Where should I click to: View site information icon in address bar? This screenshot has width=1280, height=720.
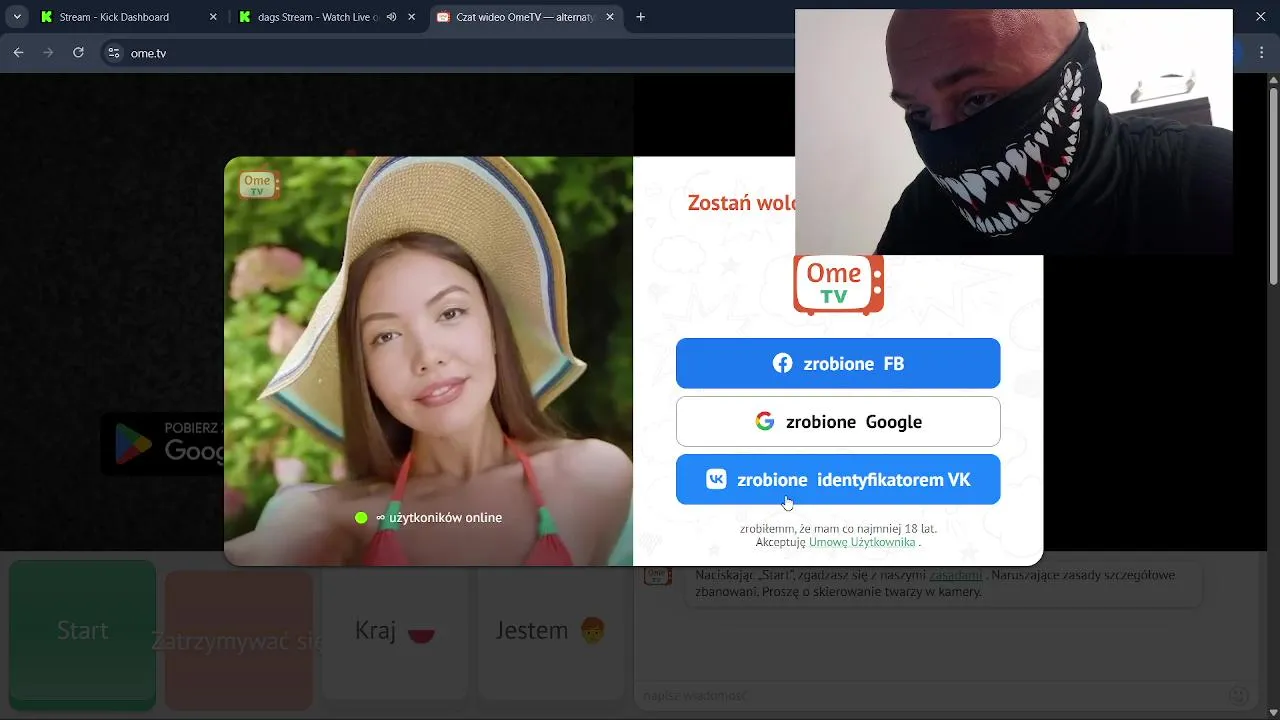coord(114,53)
